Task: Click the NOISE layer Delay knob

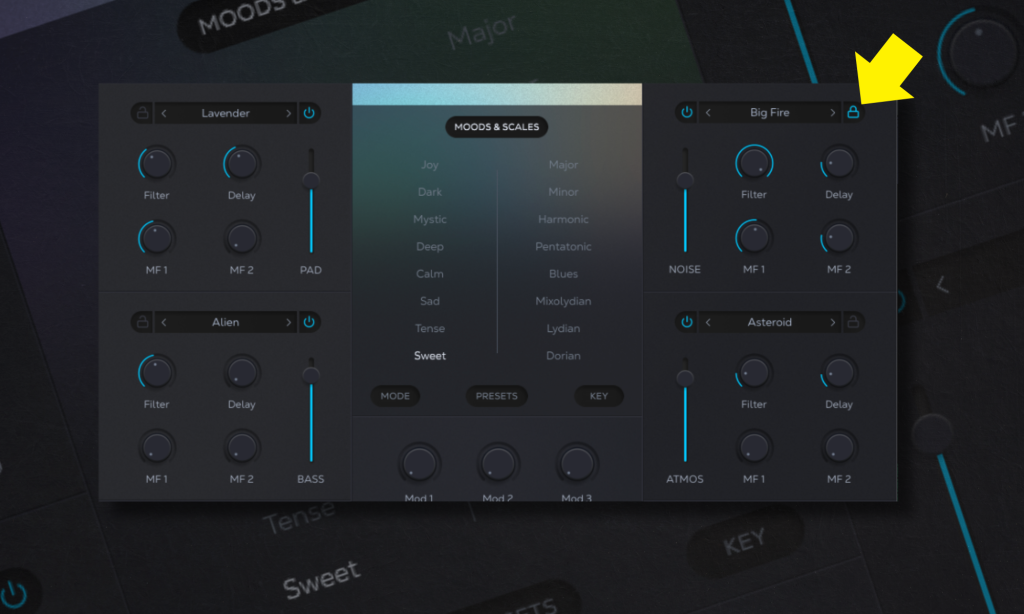Action: 839,162
